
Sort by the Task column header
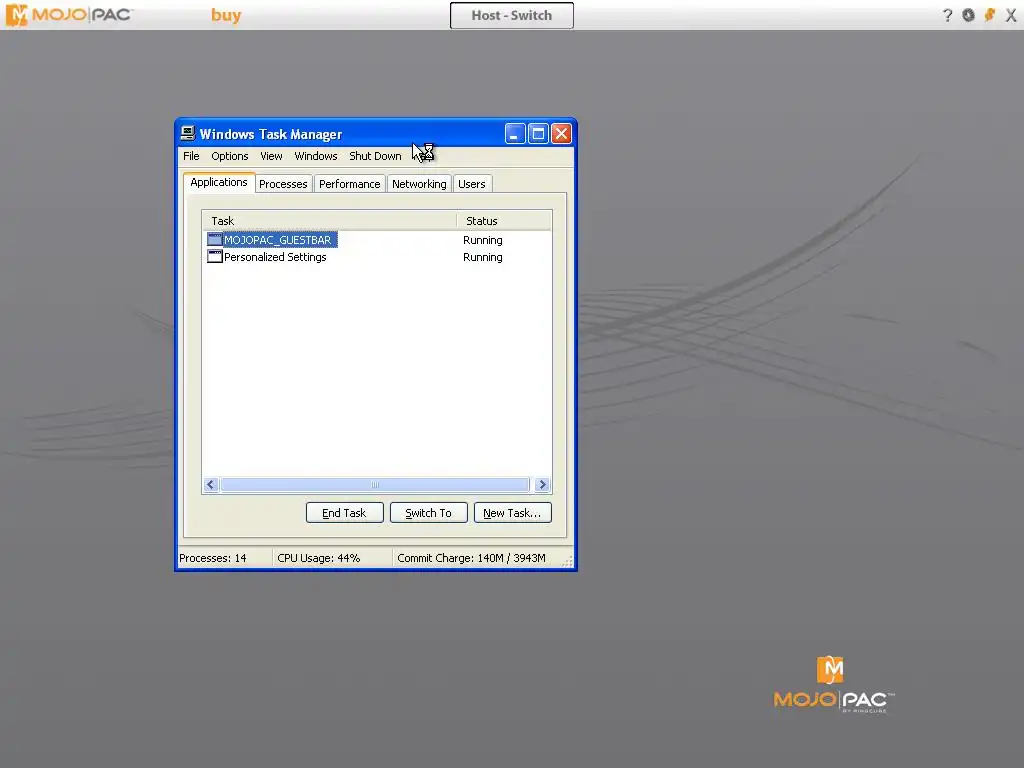pyautogui.click(x=329, y=221)
